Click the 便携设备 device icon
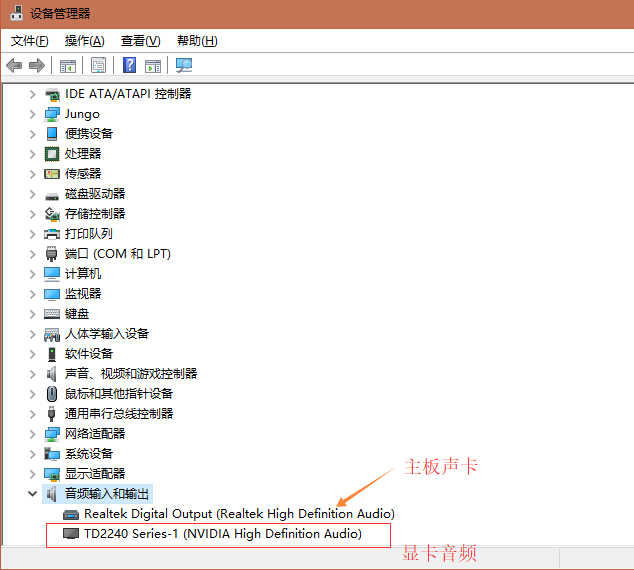The width and height of the screenshot is (634, 570). tap(52, 134)
